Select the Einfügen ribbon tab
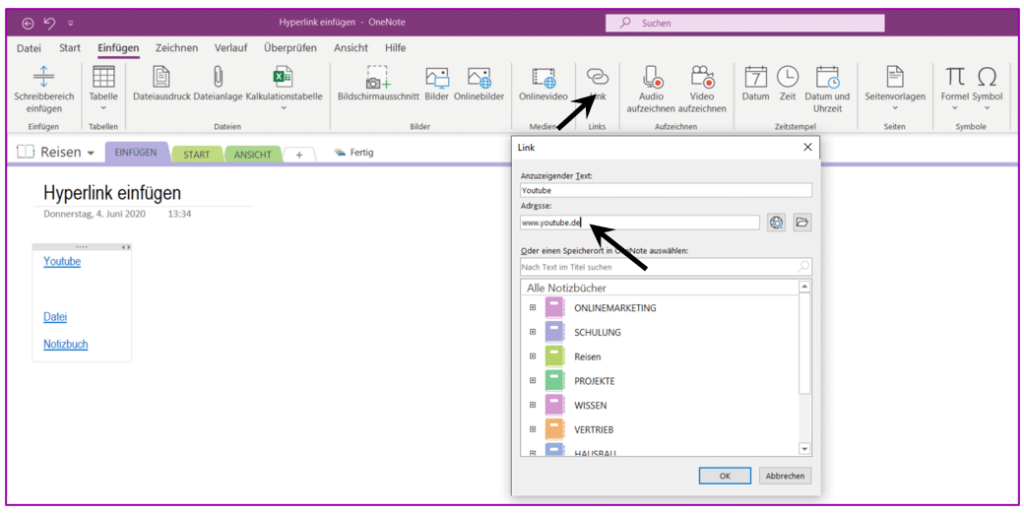 (118, 48)
